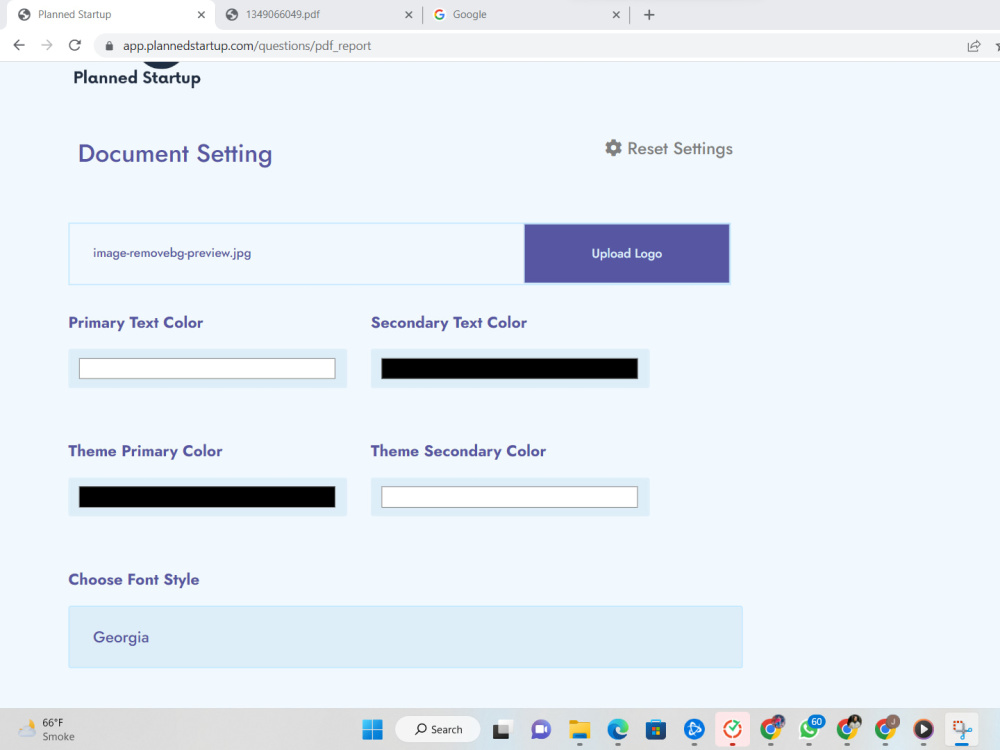The height and width of the screenshot is (750, 1000).
Task: Open the Chat video app in taskbar
Action: coord(541,729)
